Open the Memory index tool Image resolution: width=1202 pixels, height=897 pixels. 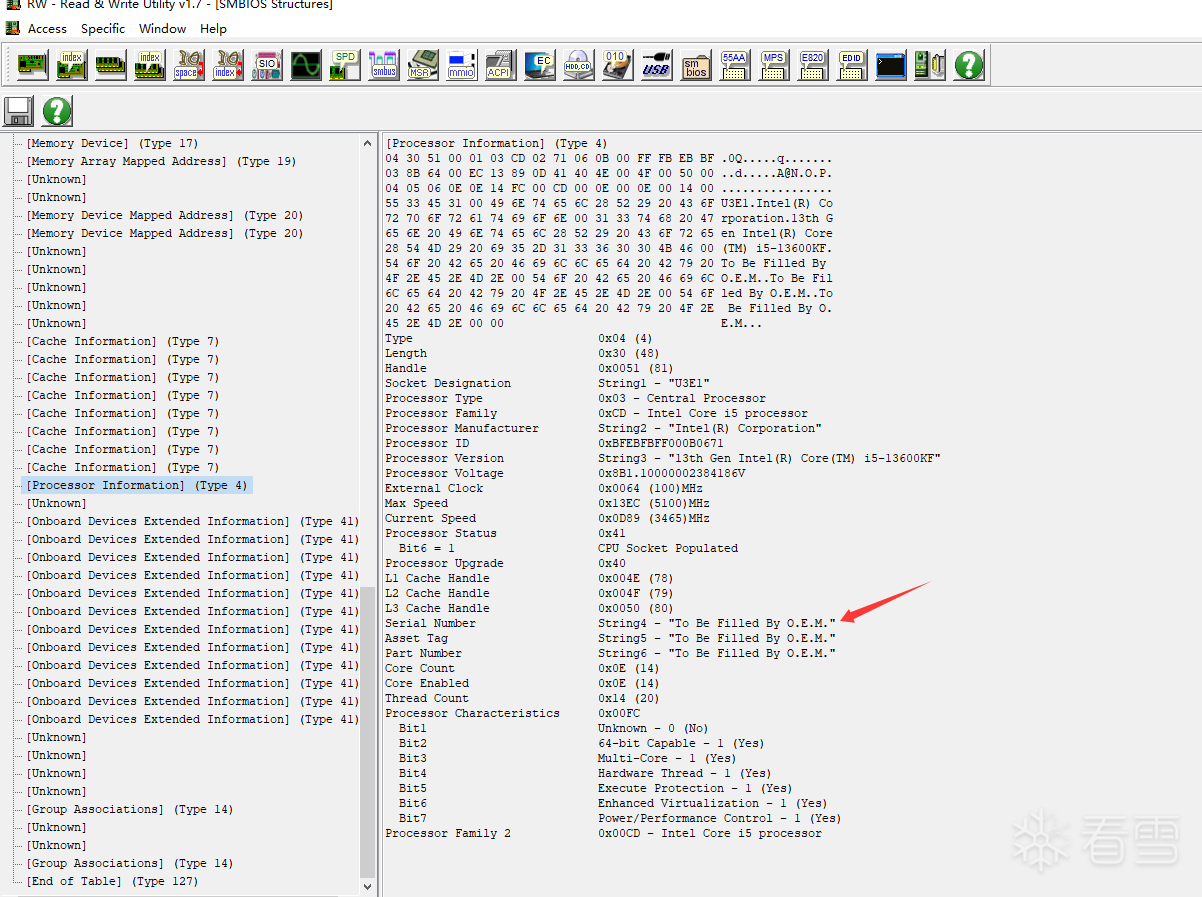tap(149, 66)
